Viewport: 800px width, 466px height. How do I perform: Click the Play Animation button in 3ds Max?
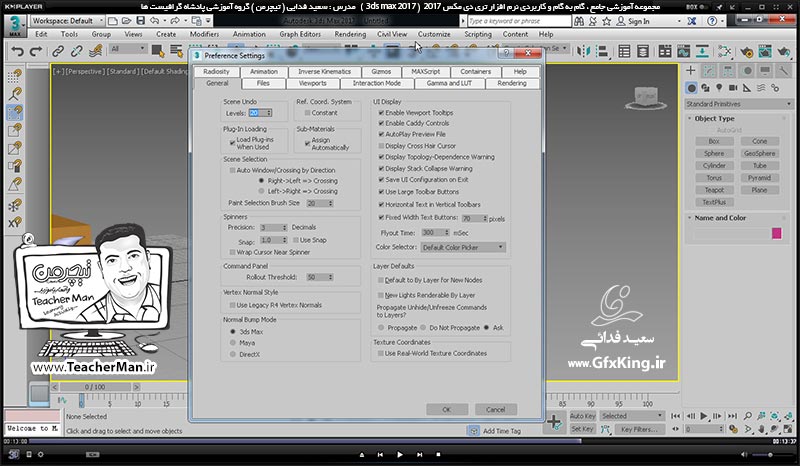tap(704, 416)
